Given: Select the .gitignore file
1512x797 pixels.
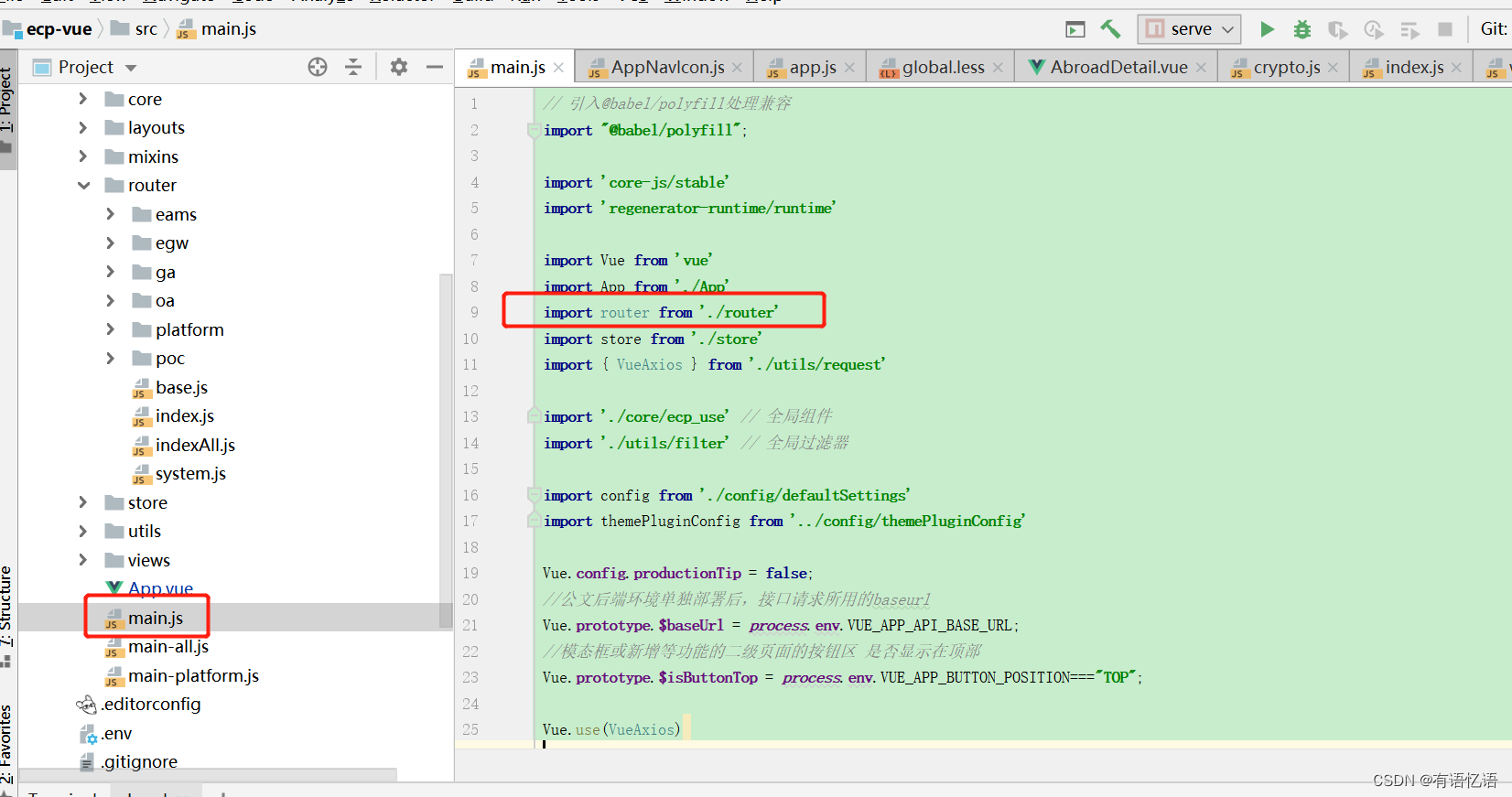Looking at the screenshot, I should coord(128,761).
